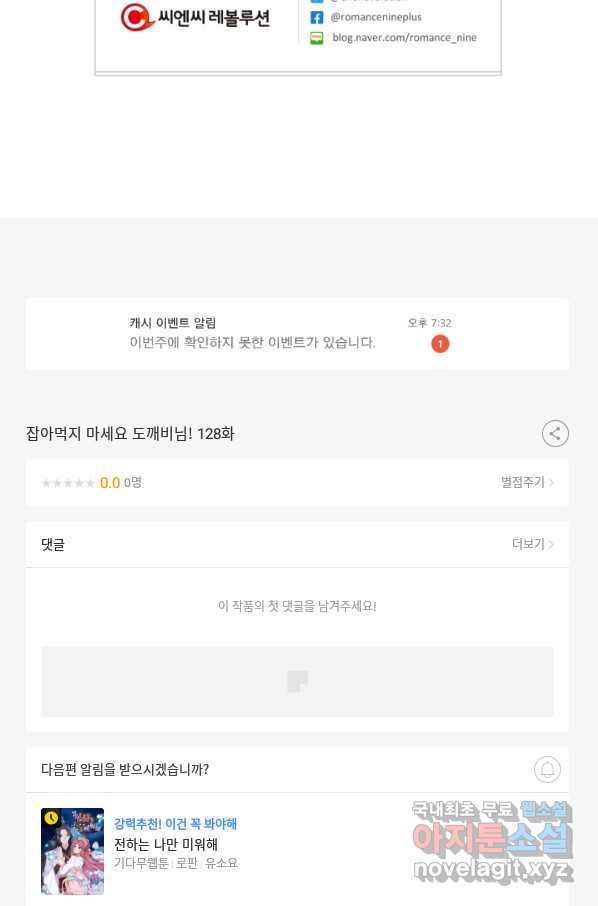Click the gray star rating icons
Screen dimensions: 598x906
point(68,483)
